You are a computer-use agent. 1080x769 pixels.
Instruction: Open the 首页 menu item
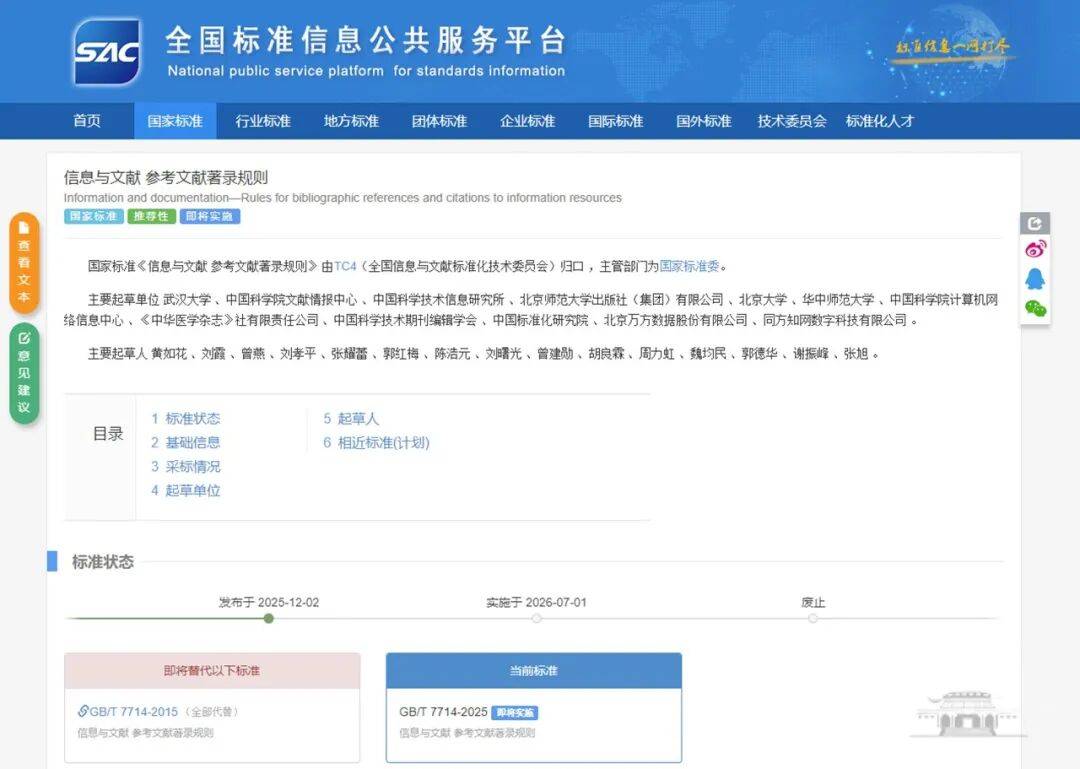pyautogui.click(x=86, y=121)
